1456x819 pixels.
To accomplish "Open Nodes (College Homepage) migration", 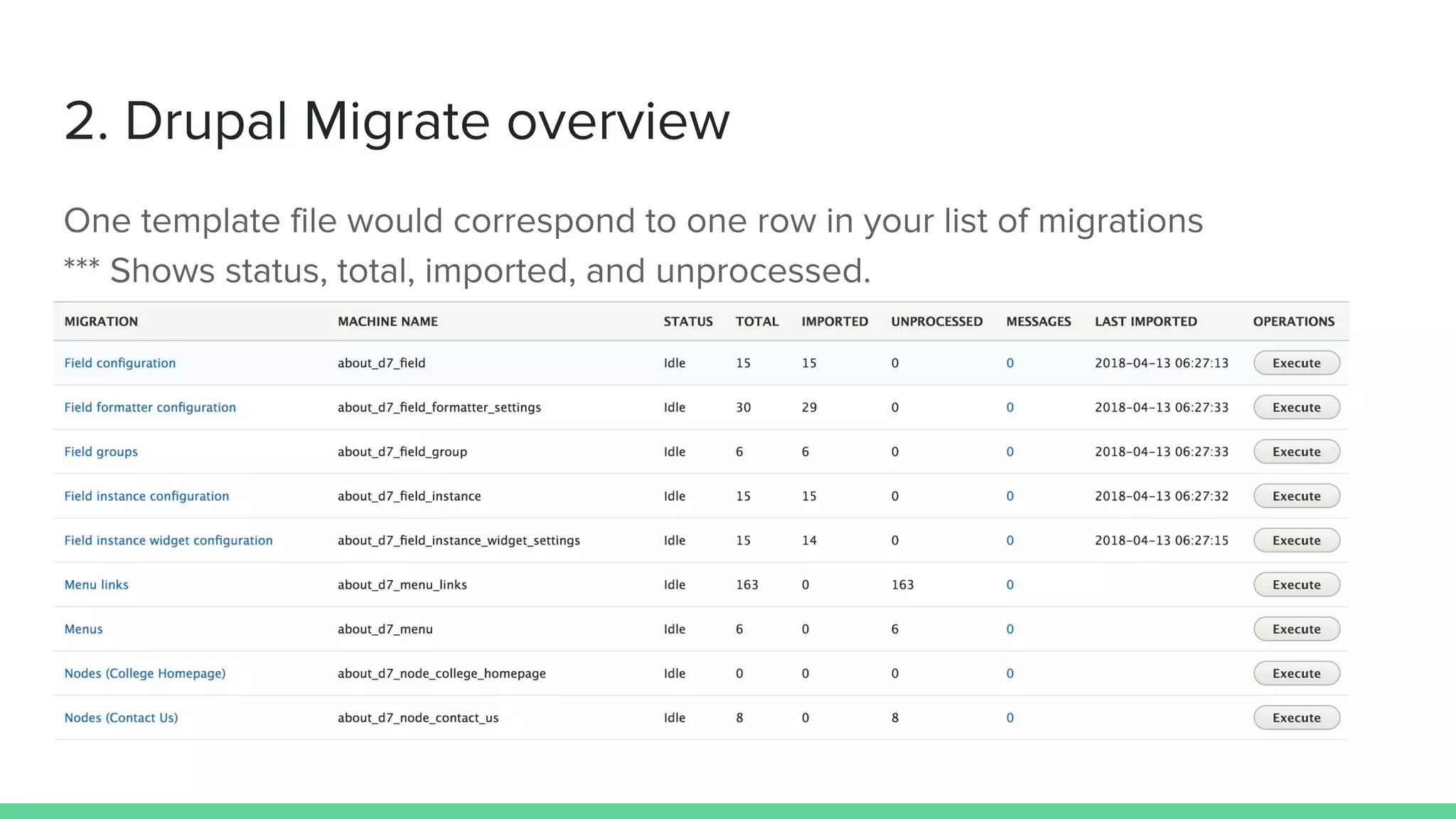I will click(x=144, y=673).
